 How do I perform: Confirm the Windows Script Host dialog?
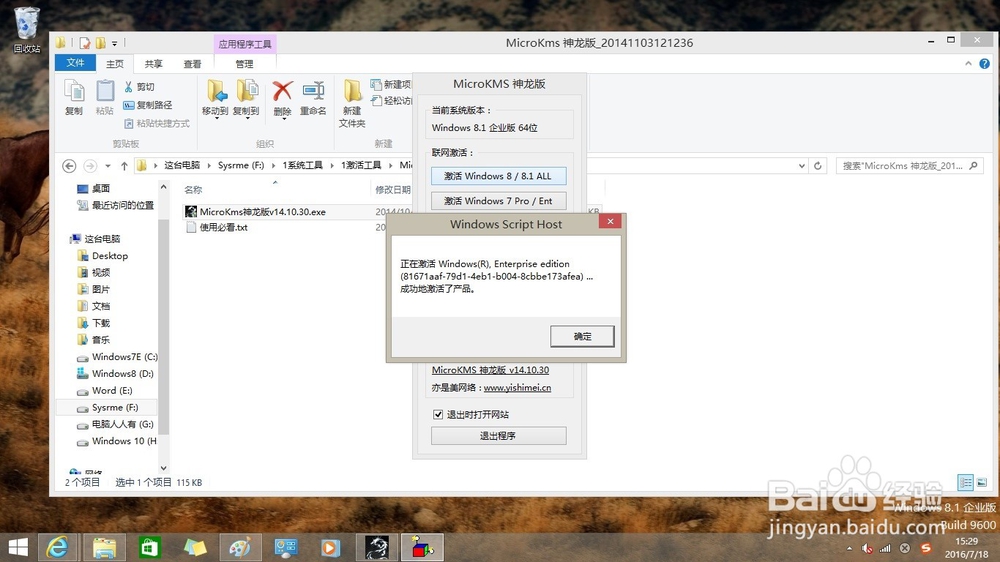coord(582,336)
